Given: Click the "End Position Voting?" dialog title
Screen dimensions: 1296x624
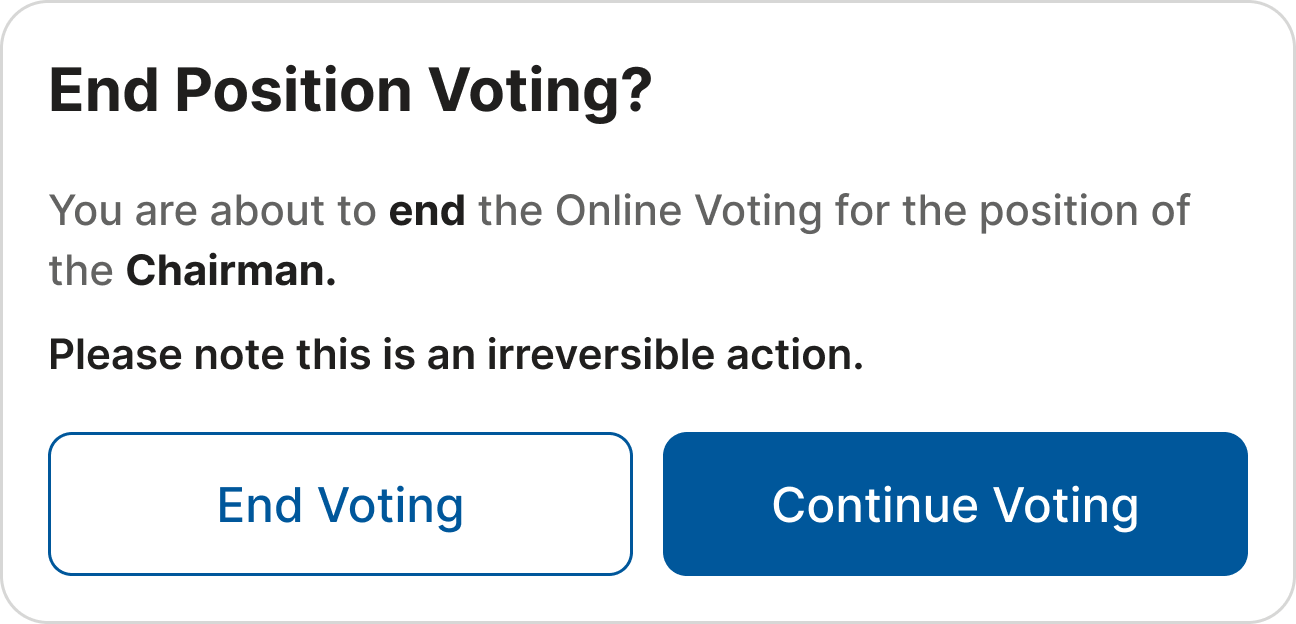Looking at the screenshot, I should click(x=350, y=92).
